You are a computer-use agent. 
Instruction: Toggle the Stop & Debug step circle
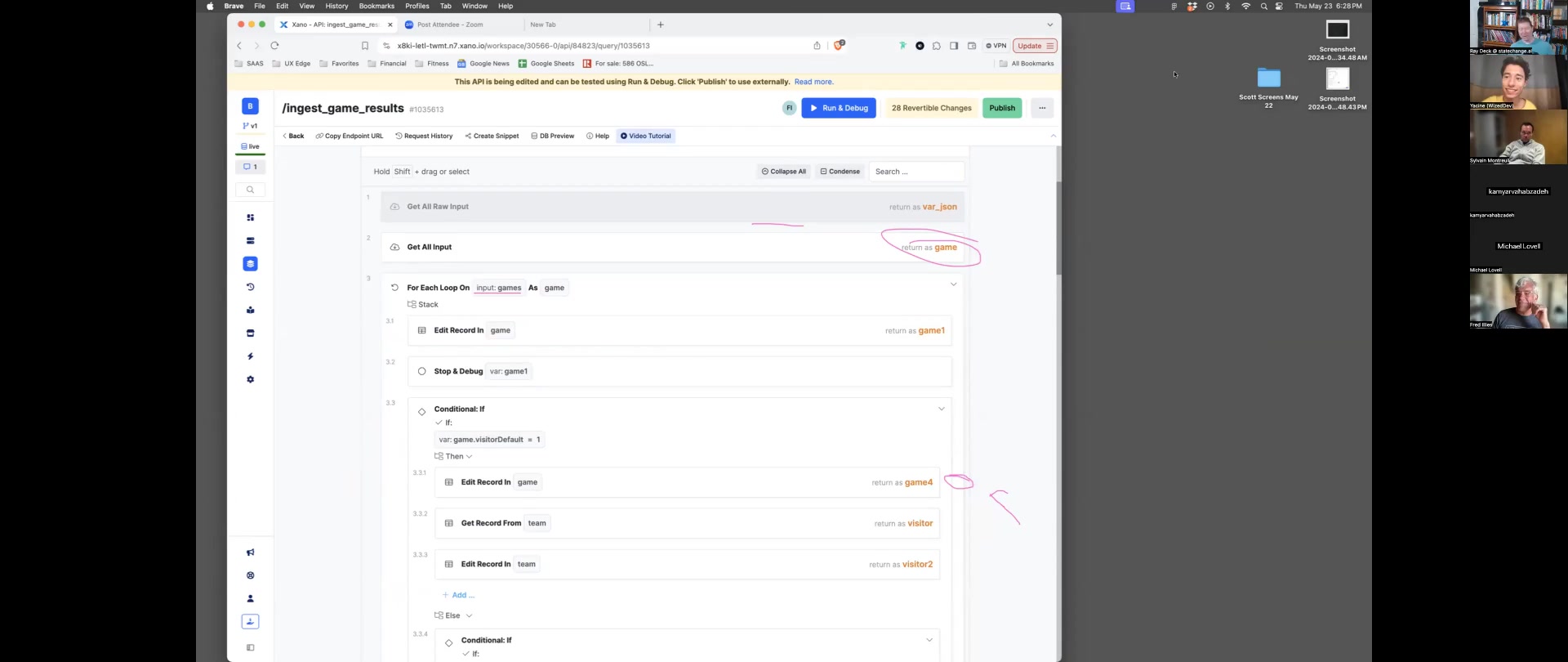(421, 371)
